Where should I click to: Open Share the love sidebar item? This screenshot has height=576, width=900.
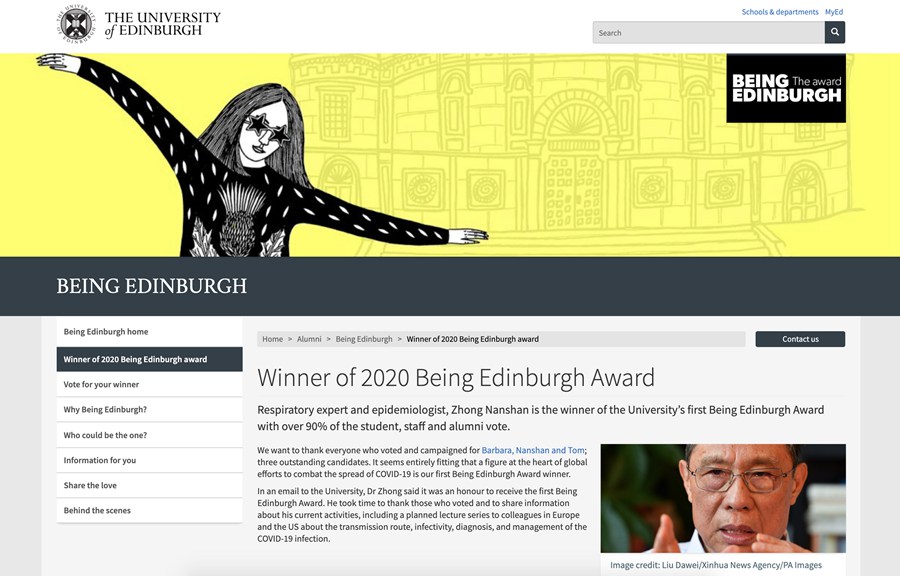[149, 485]
